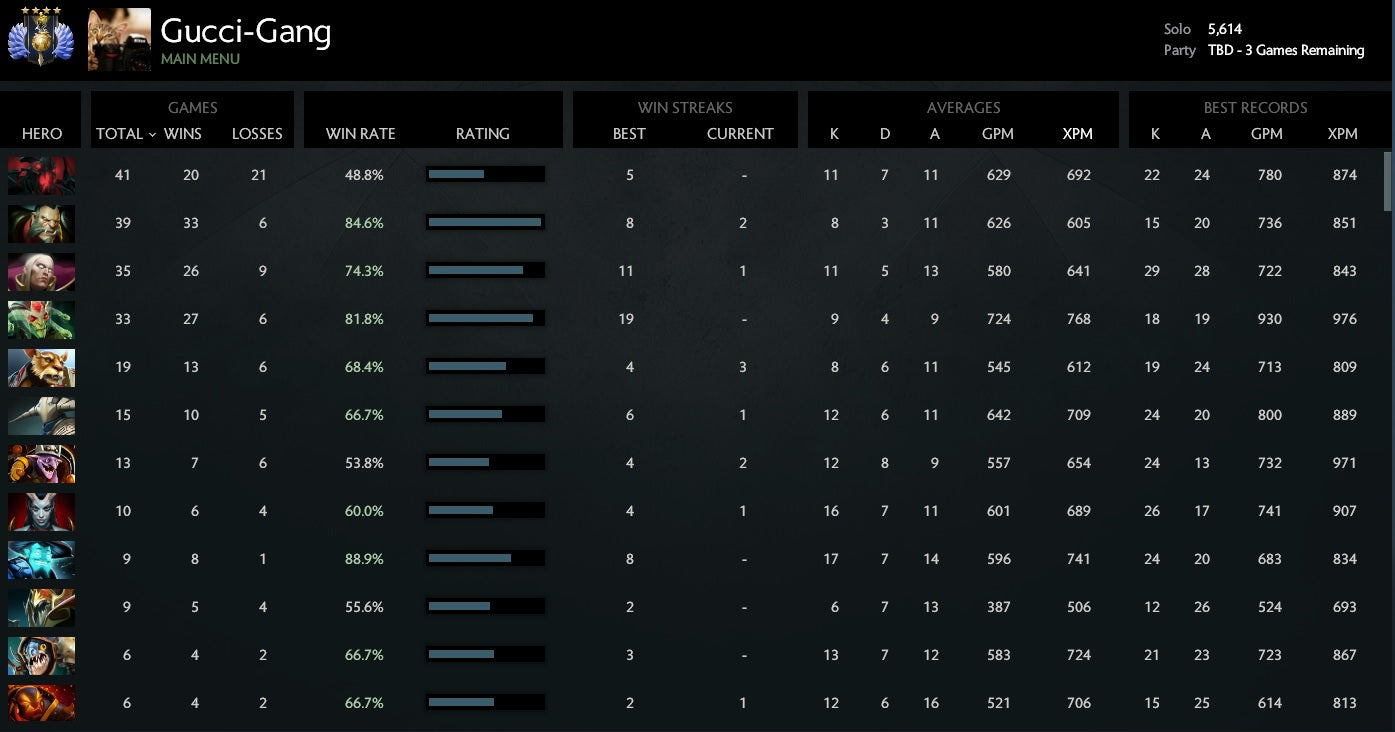Screen dimensions: 1395x732
Task: Open the cat profile avatar picture
Action: 119,40
